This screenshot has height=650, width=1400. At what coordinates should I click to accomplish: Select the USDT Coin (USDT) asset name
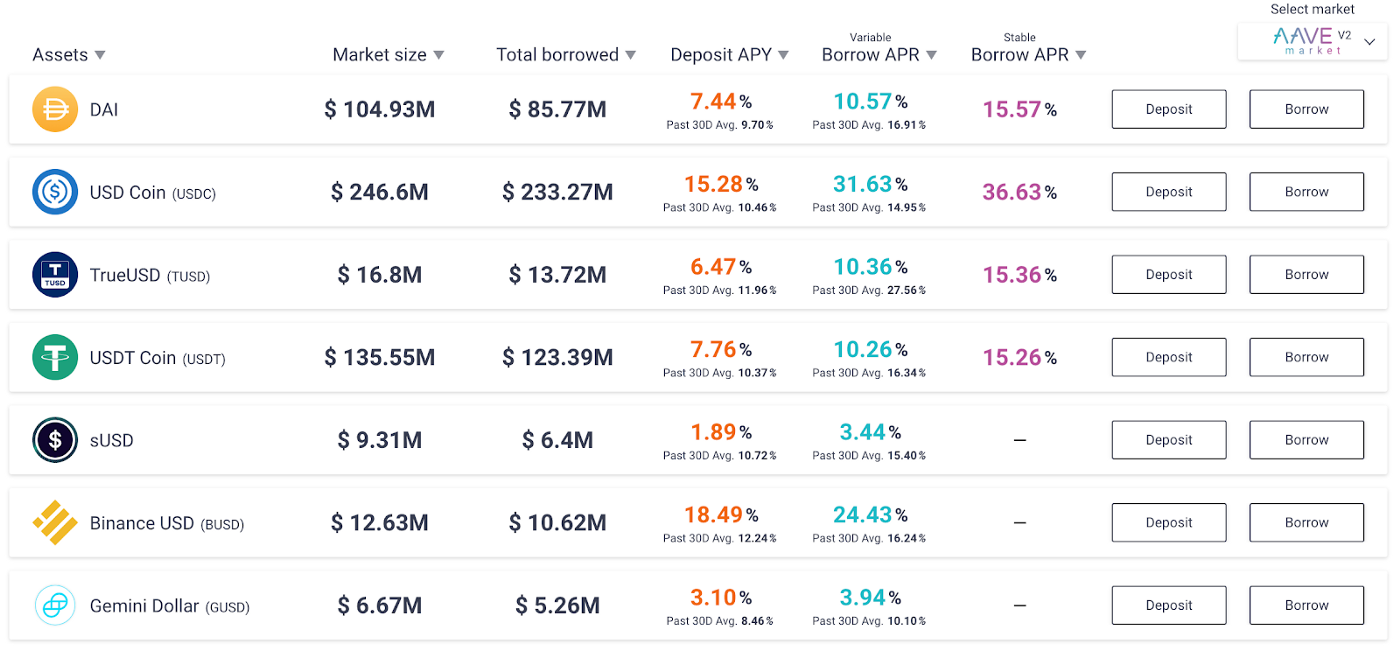click(158, 357)
